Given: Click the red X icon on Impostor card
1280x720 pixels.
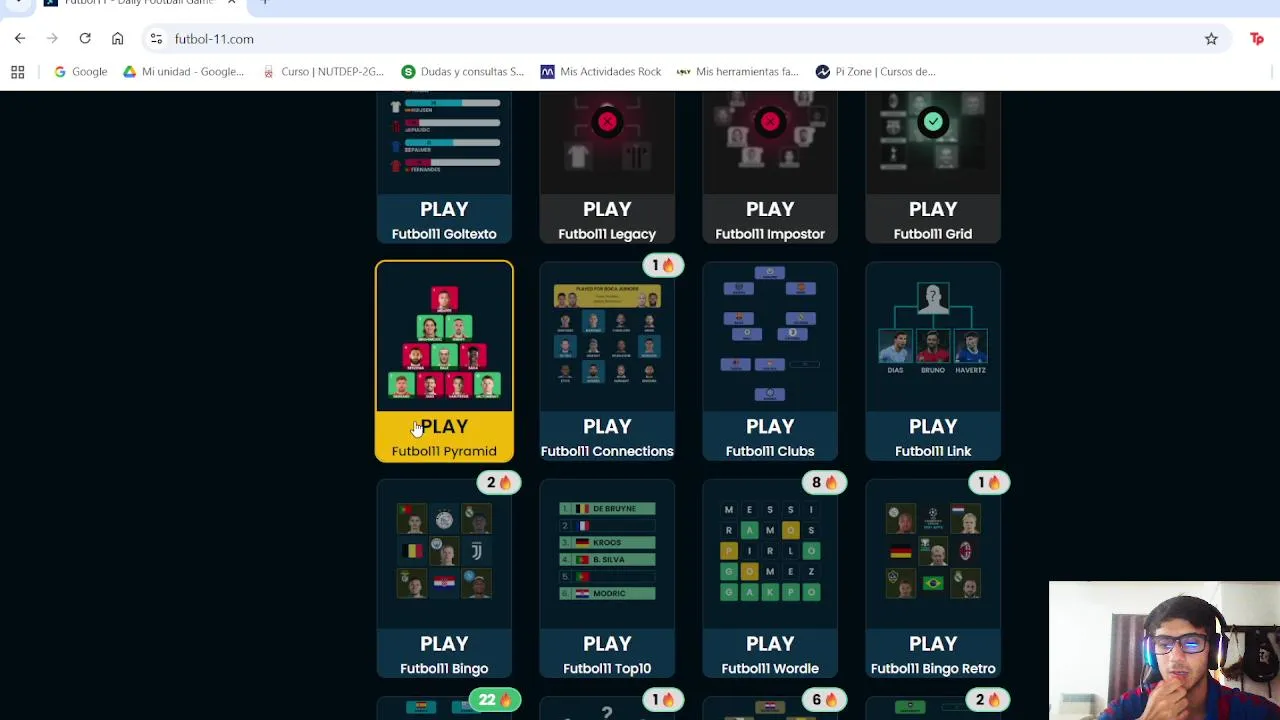Looking at the screenshot, I should pyautogui.click(x=770, y=122).
